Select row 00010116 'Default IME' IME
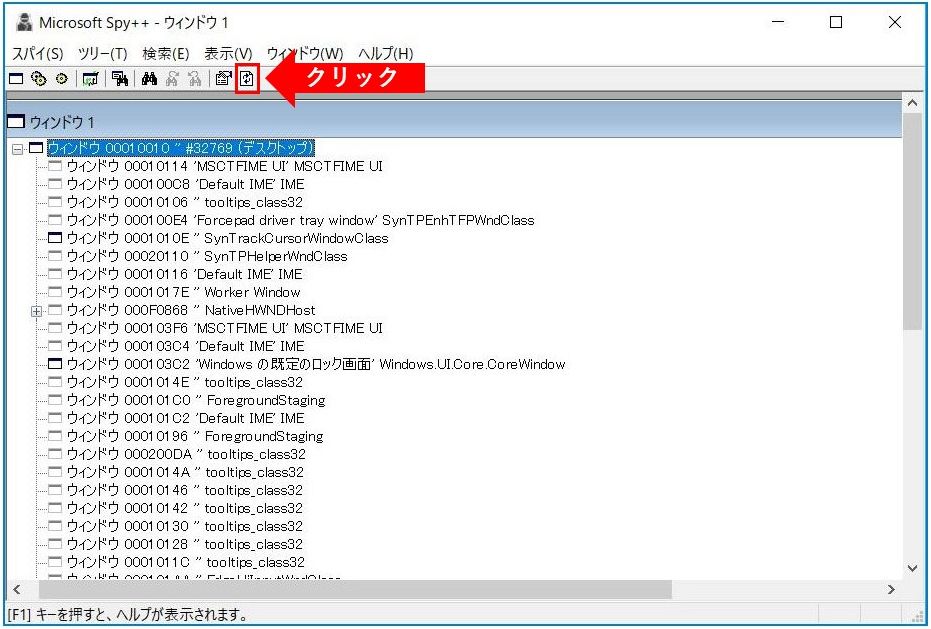Screen dimensions: 931x629 click(x=185, y=274)
